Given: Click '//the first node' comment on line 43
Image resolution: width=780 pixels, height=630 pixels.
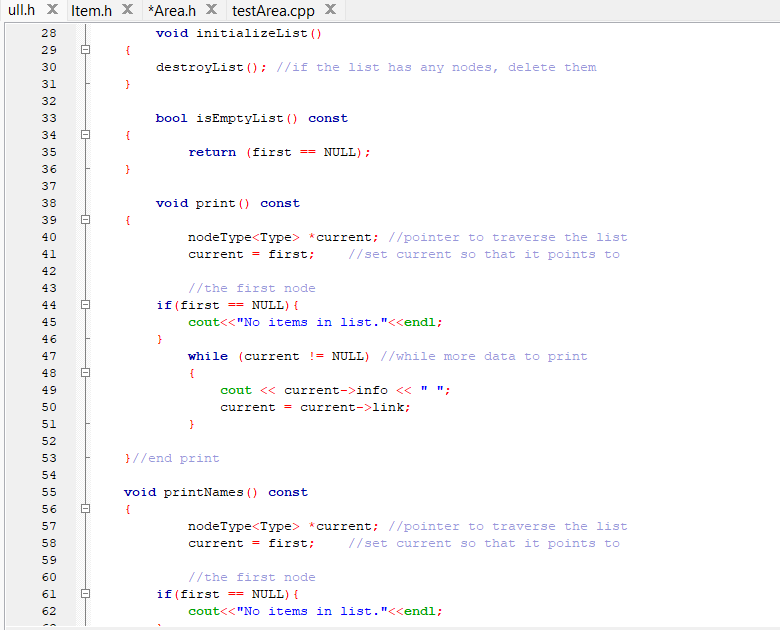Looking at the screenshot, I should (x=252, y=289).
